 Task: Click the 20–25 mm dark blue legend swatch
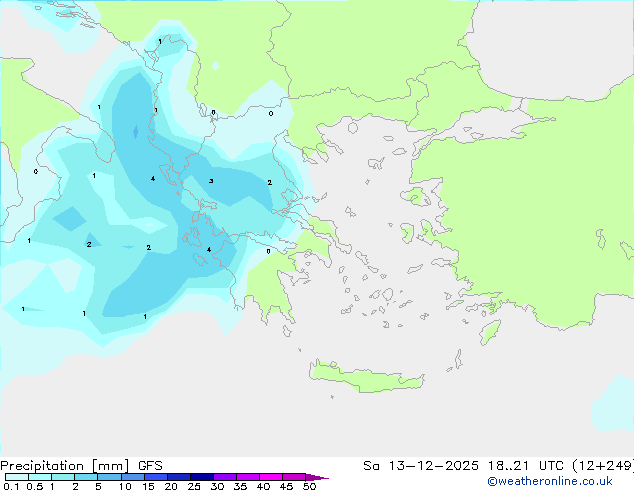[x=179, y=477]
